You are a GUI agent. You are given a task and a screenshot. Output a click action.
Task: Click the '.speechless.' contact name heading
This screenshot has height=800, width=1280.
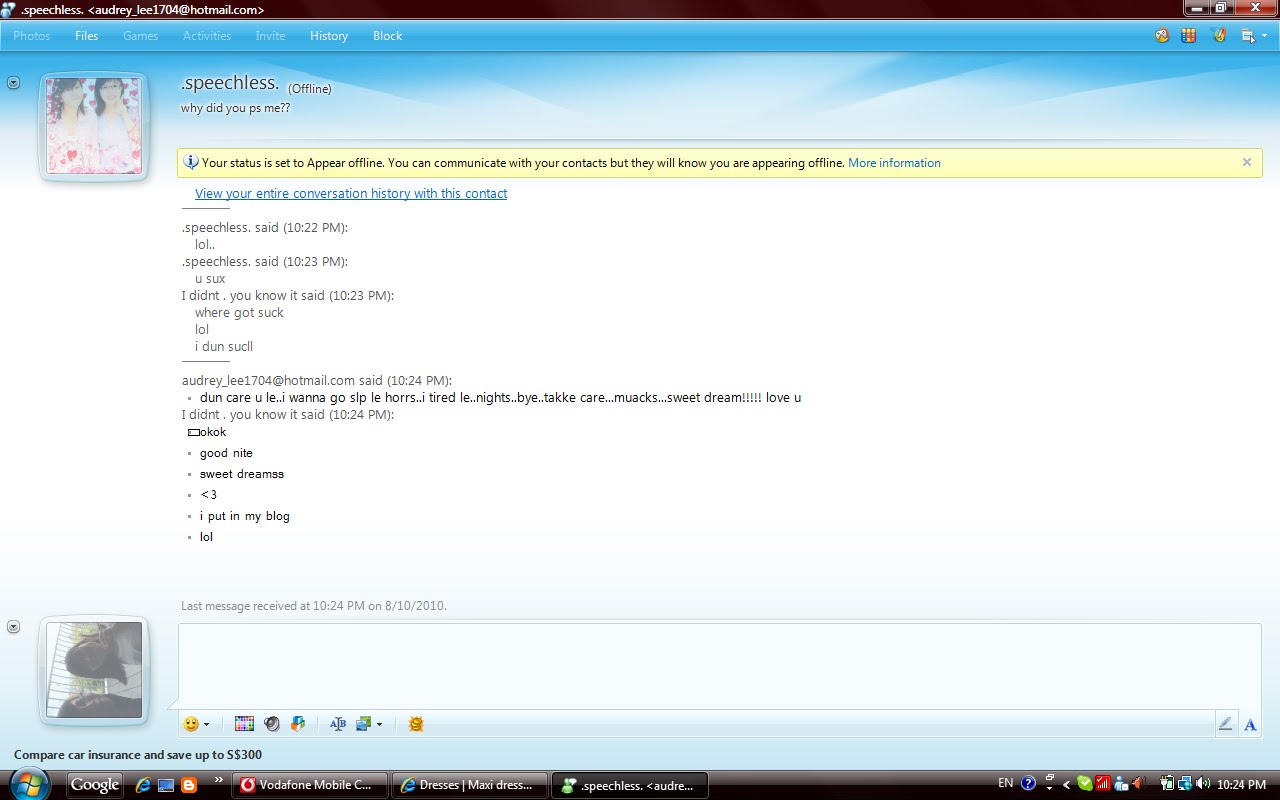click(230, 83)
